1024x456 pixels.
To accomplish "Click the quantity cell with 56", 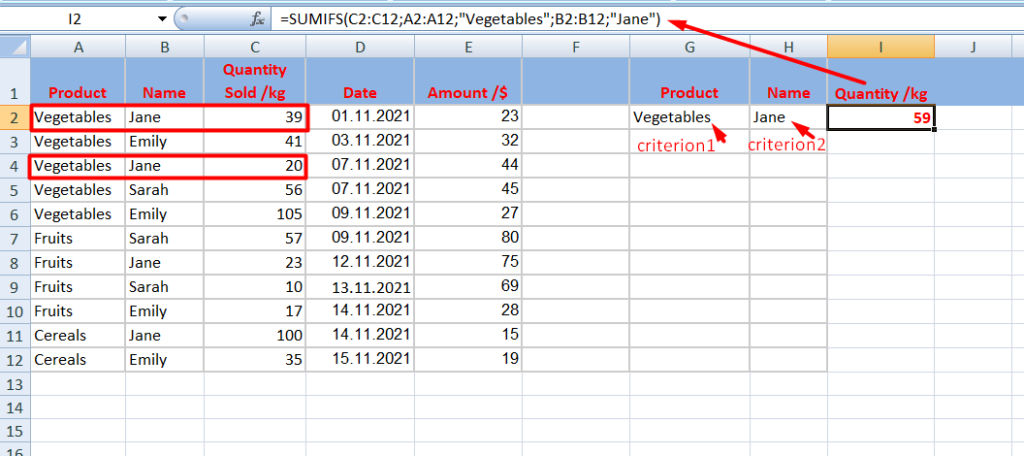I will [255, 190].
